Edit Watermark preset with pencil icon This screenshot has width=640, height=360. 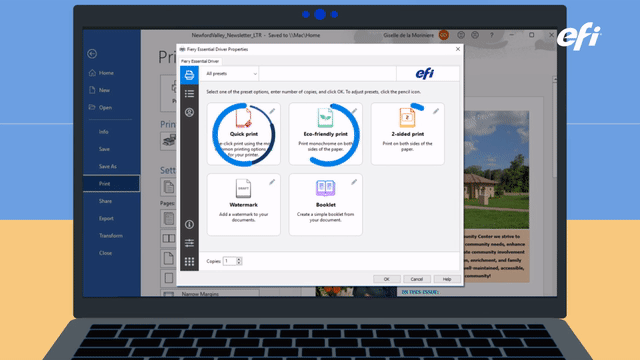coord(272,182)
